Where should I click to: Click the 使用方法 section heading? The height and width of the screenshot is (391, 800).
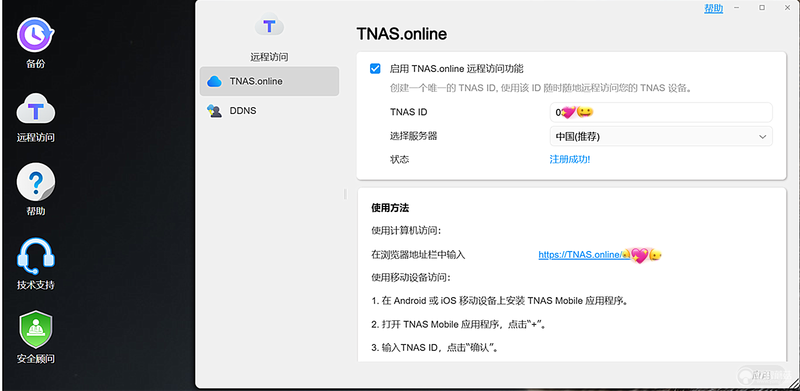[390, 208]
